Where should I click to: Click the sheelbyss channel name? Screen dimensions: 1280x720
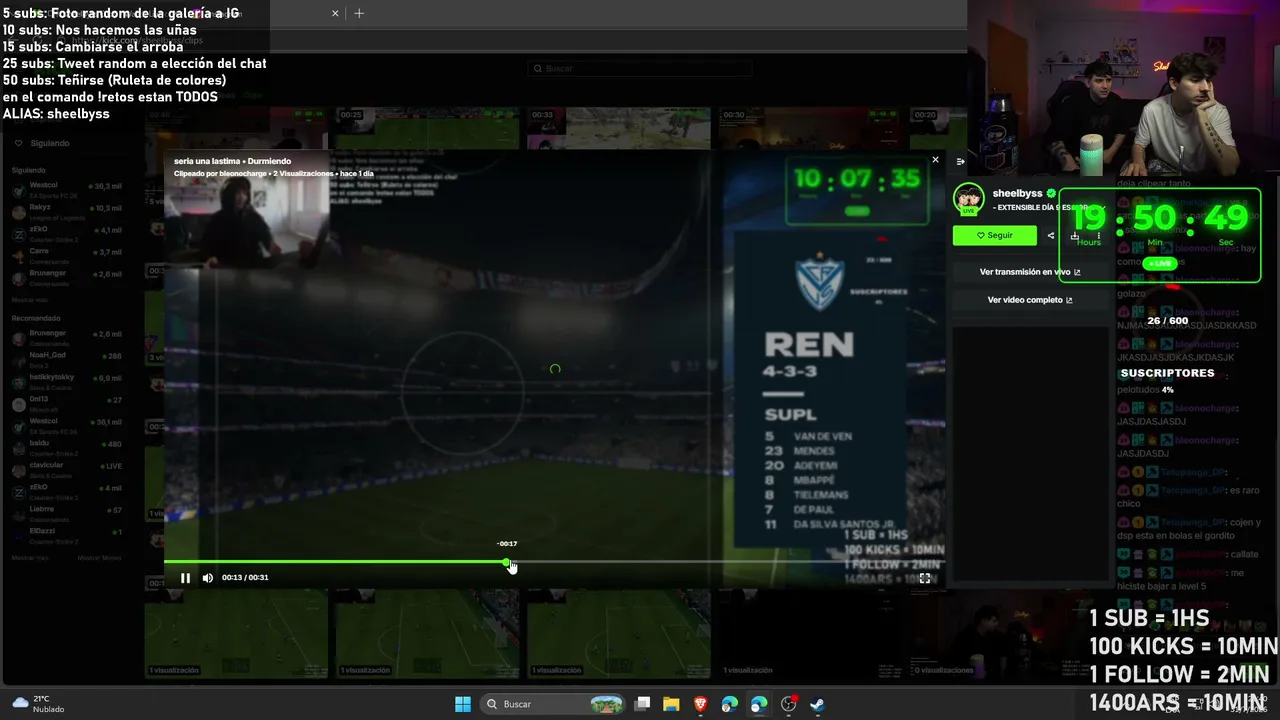click(1017, 193)
